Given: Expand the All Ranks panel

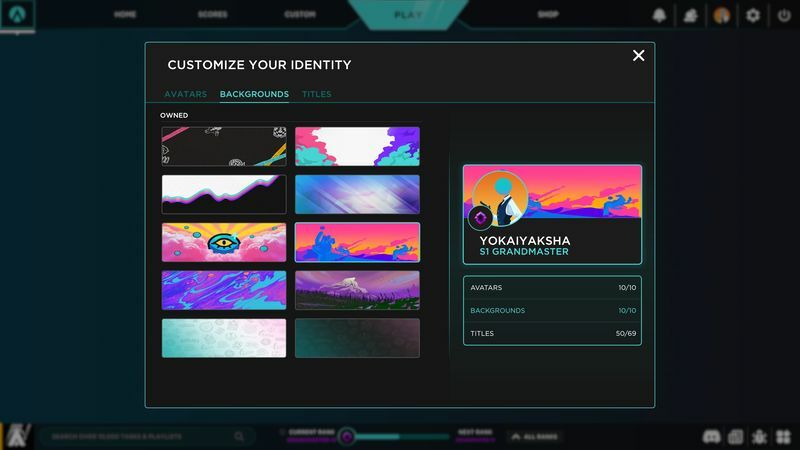Looking at the screenshot, I should 534,437.
